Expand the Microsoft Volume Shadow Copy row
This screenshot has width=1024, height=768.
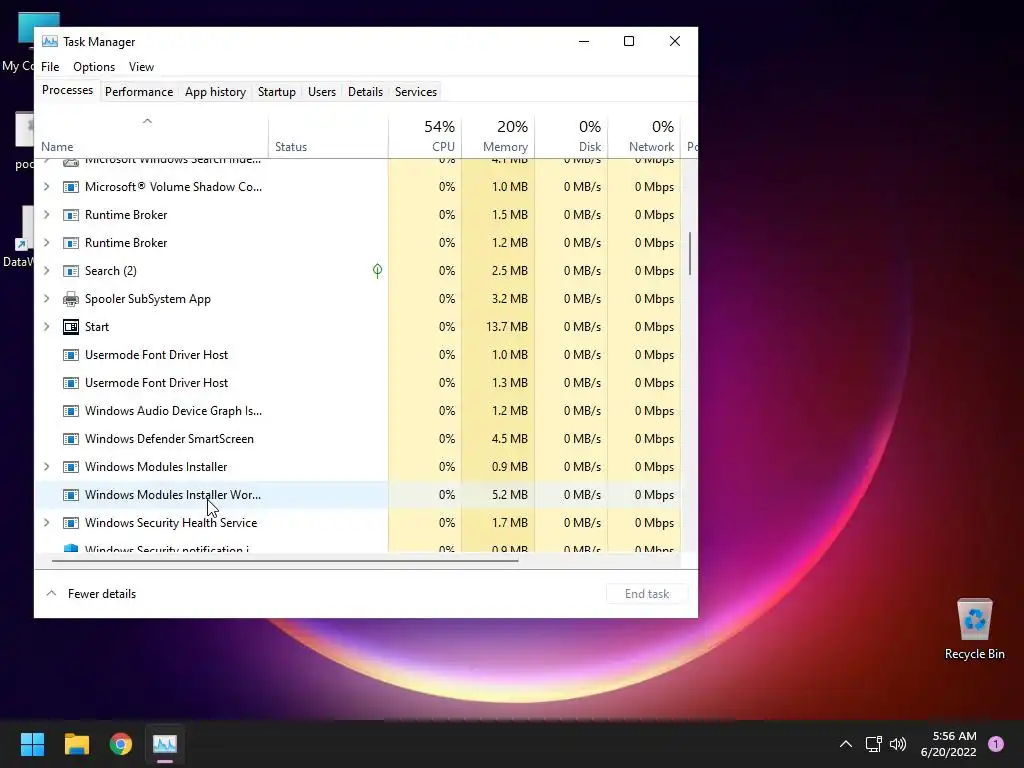click(46, 187)
